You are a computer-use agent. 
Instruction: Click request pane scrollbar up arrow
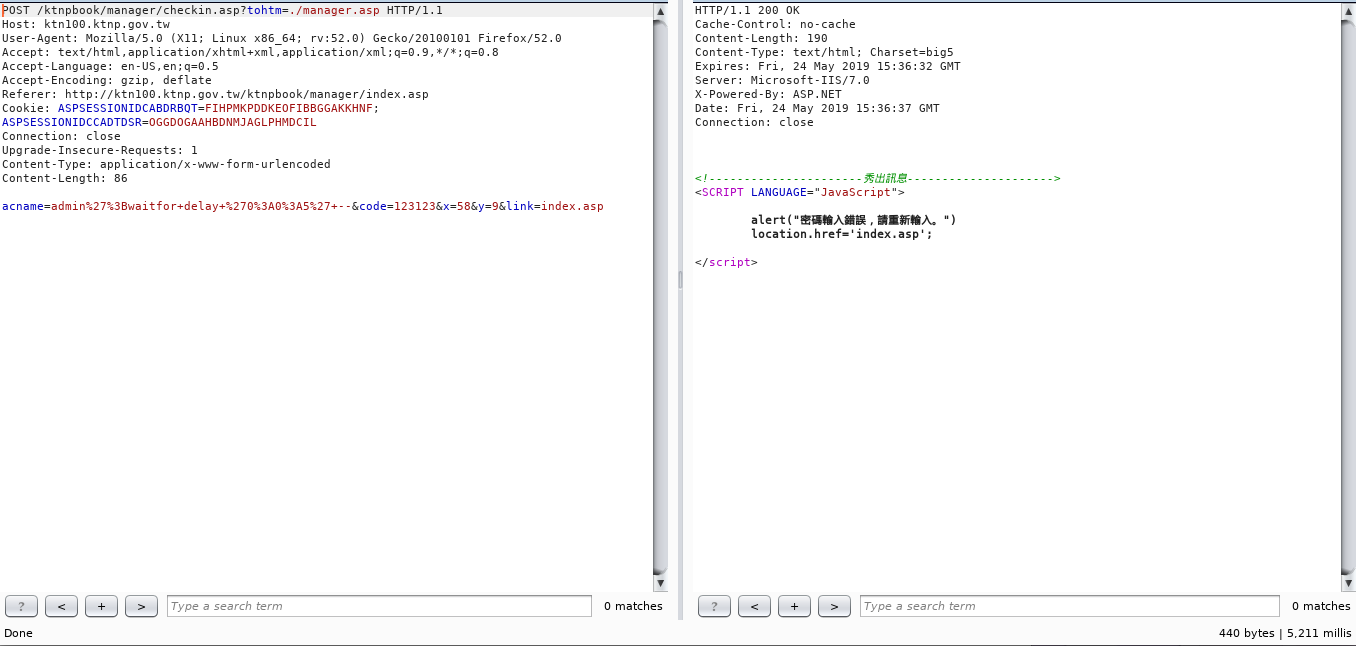coord(660,11)
